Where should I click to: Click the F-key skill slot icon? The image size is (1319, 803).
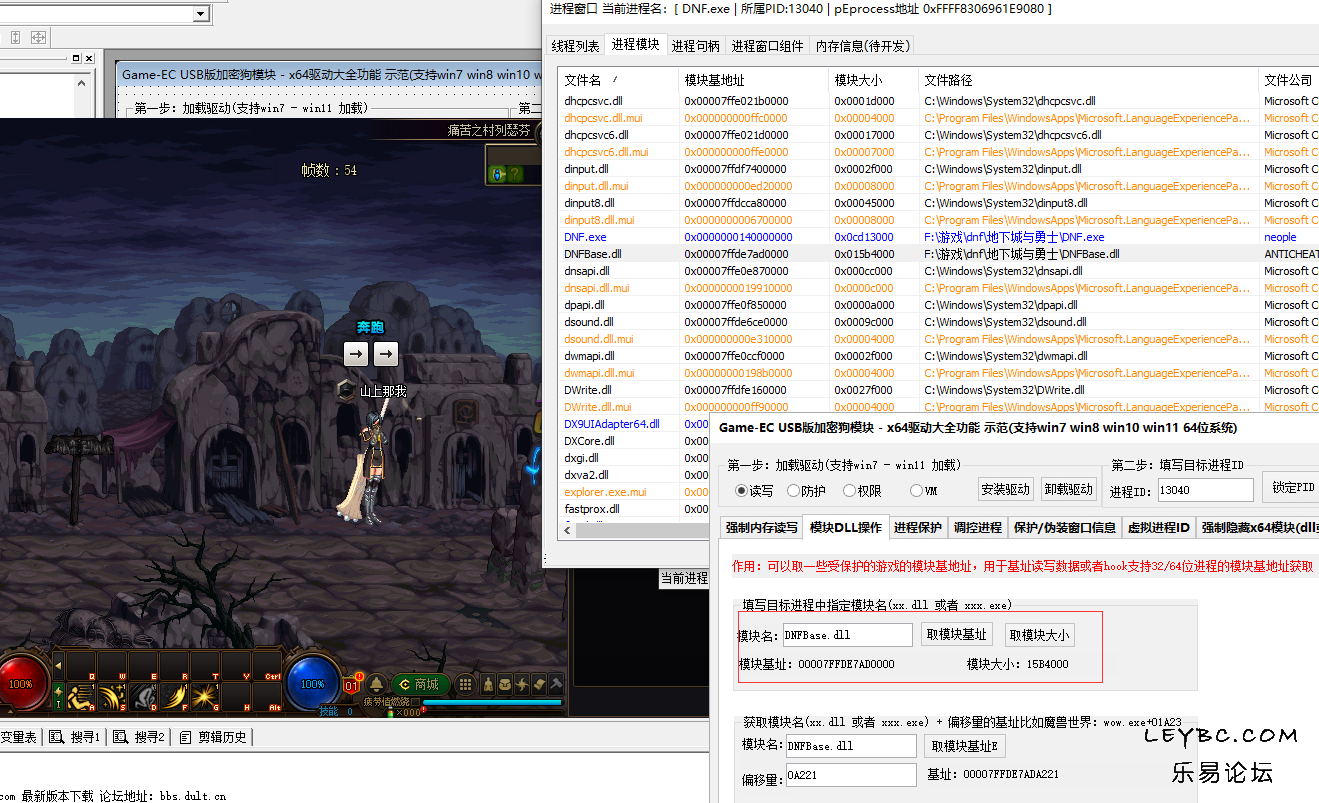pos(174,696)
